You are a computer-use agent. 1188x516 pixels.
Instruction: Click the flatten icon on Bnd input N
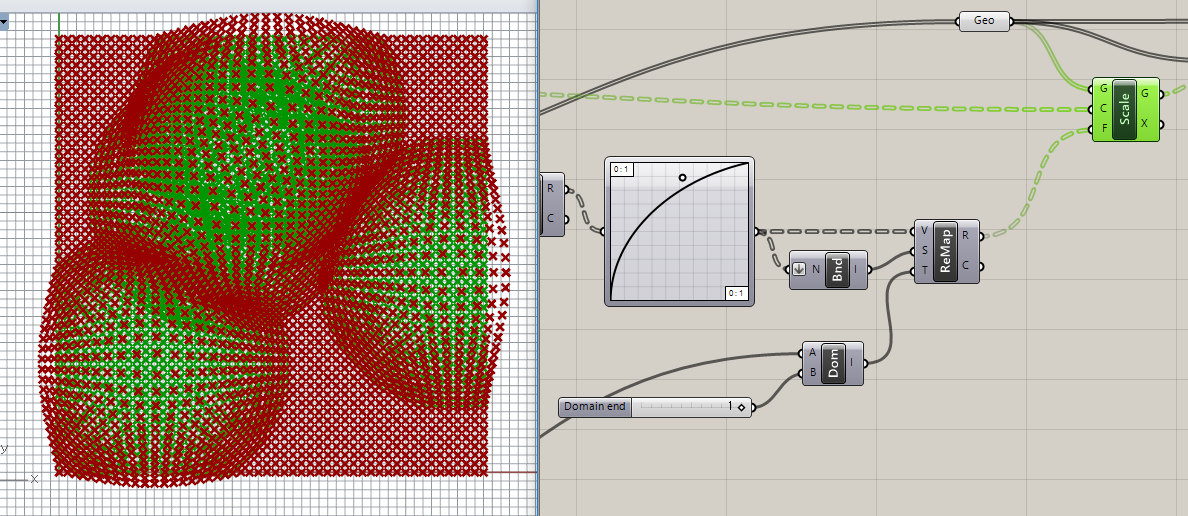(798, 269)
